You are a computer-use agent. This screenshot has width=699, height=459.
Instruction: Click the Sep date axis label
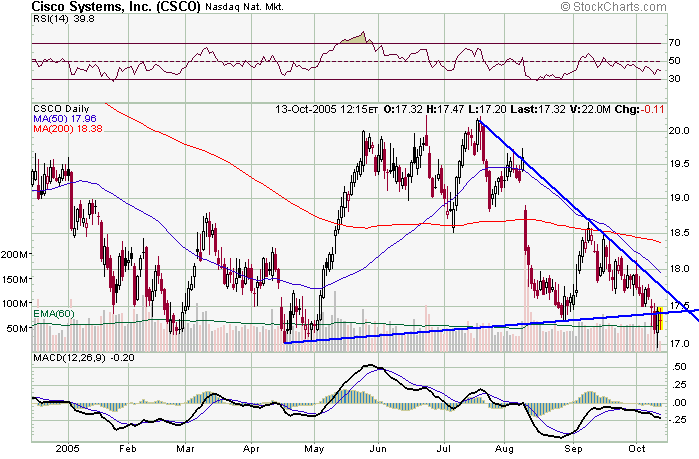(x=573, y=449)
